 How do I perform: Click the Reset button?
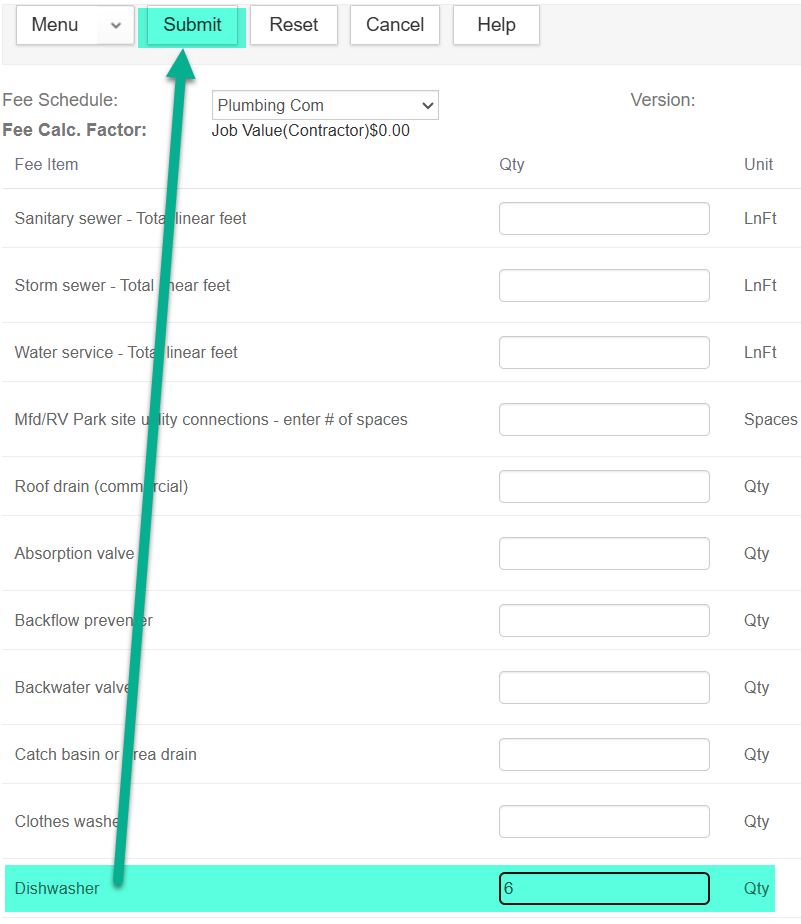tap(294, 25)
